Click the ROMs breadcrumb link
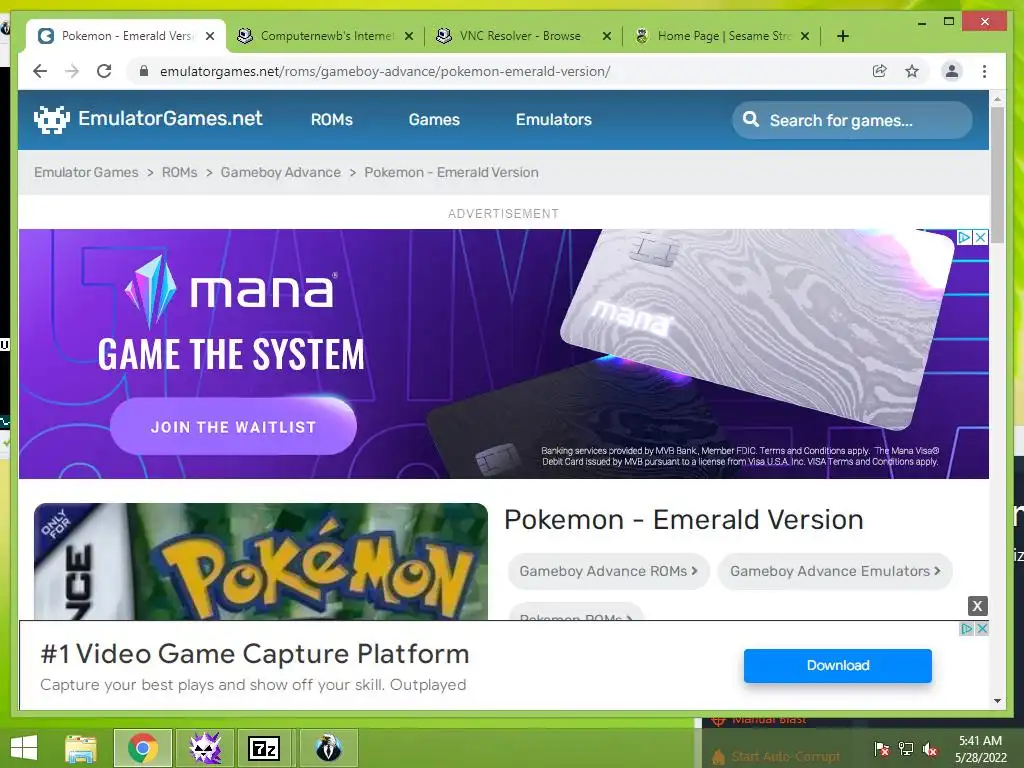Image resolution: width=1024 pixels, height=768 pixels. 180,172
